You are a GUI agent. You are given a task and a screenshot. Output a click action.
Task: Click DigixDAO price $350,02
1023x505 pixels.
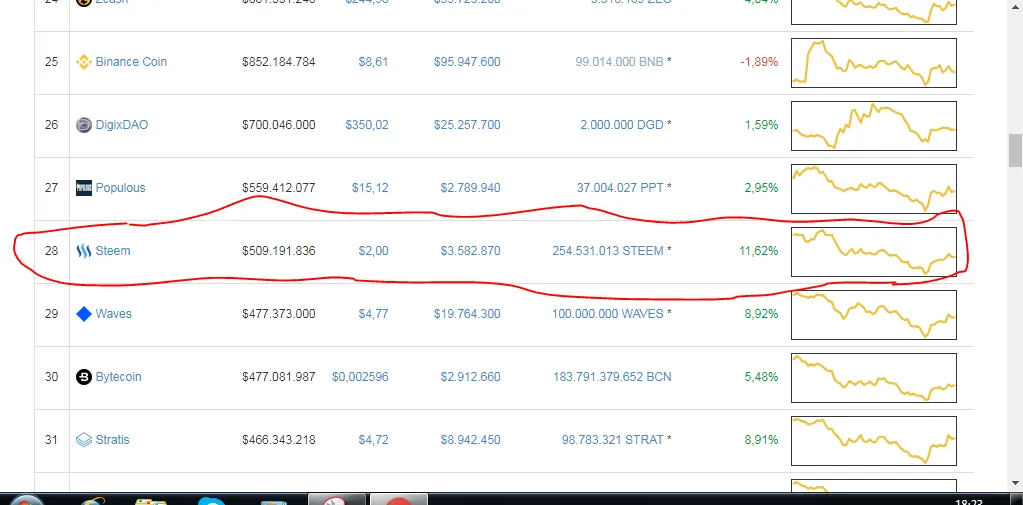click(367, 125)
